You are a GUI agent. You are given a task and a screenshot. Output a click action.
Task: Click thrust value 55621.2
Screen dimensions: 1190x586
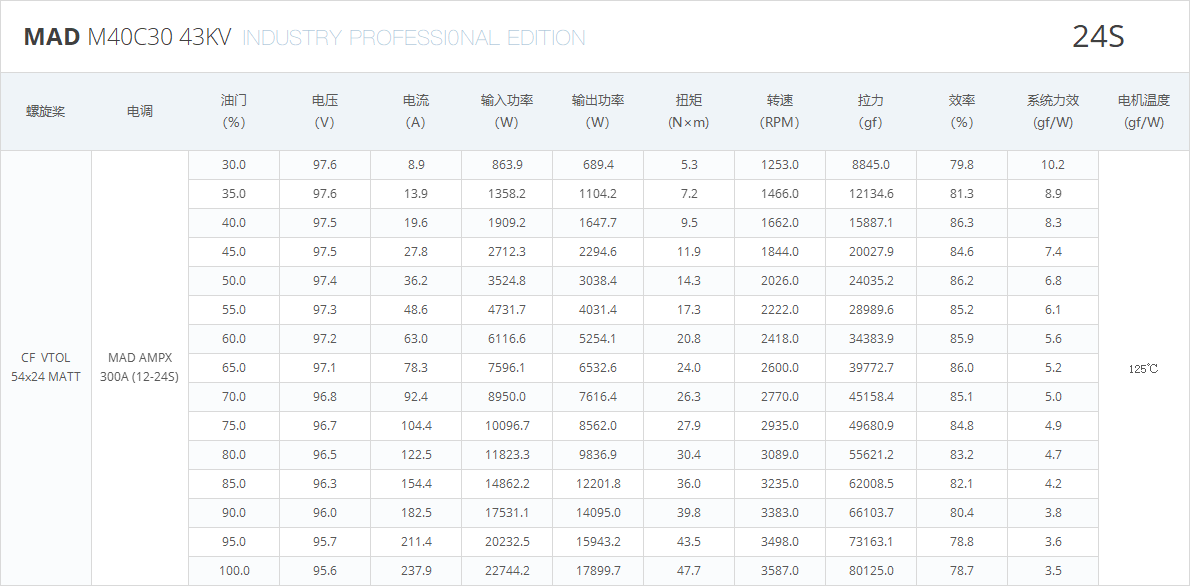pyautogui.click(x=871, y=455)
